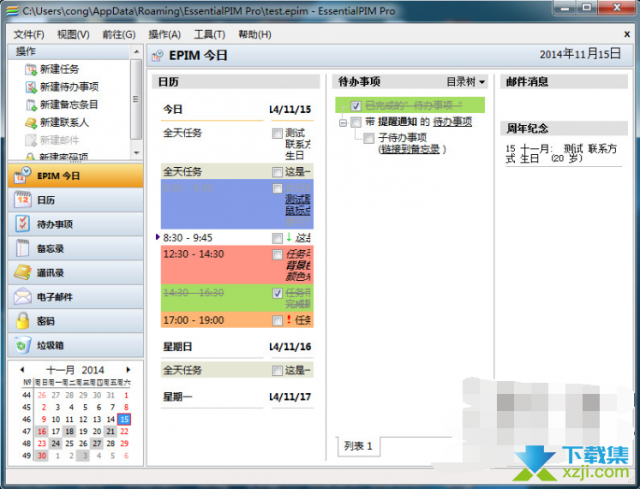This screenshot has height=489, width=640.
Task: Click the green arrow on the 8:30 - 9:45 task
Action: (x=289, y=237)
